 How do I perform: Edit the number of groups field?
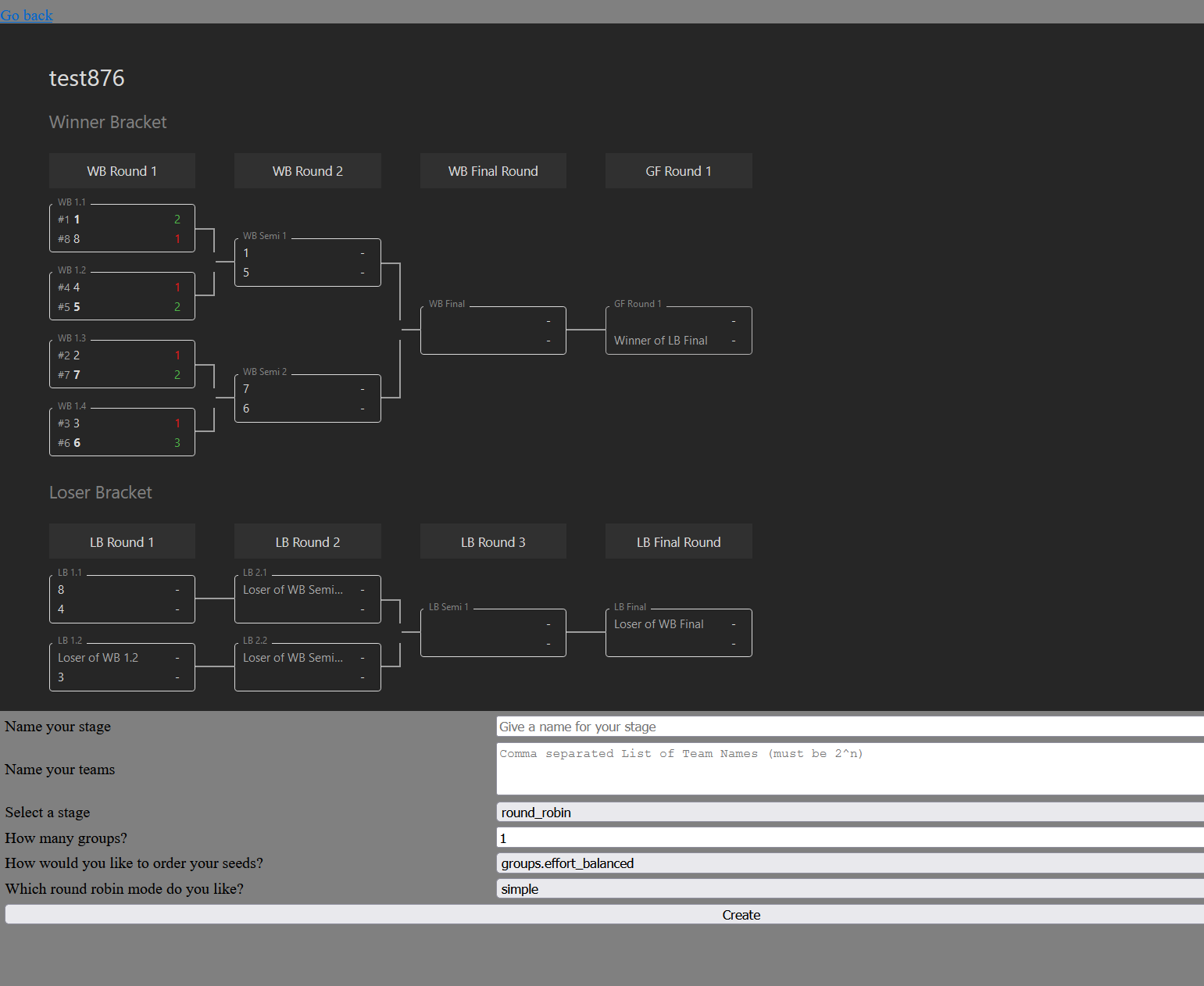click(x=849, y=838)
